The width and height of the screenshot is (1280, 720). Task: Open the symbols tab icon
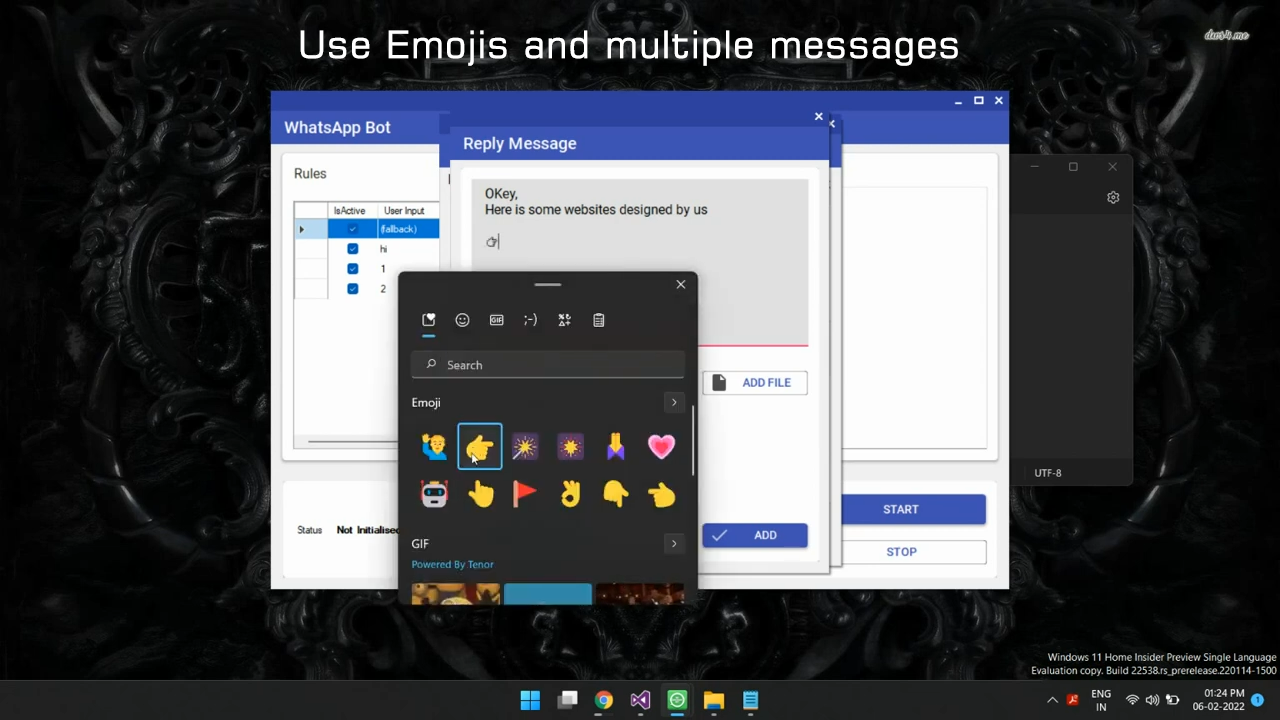coord(564,320)
